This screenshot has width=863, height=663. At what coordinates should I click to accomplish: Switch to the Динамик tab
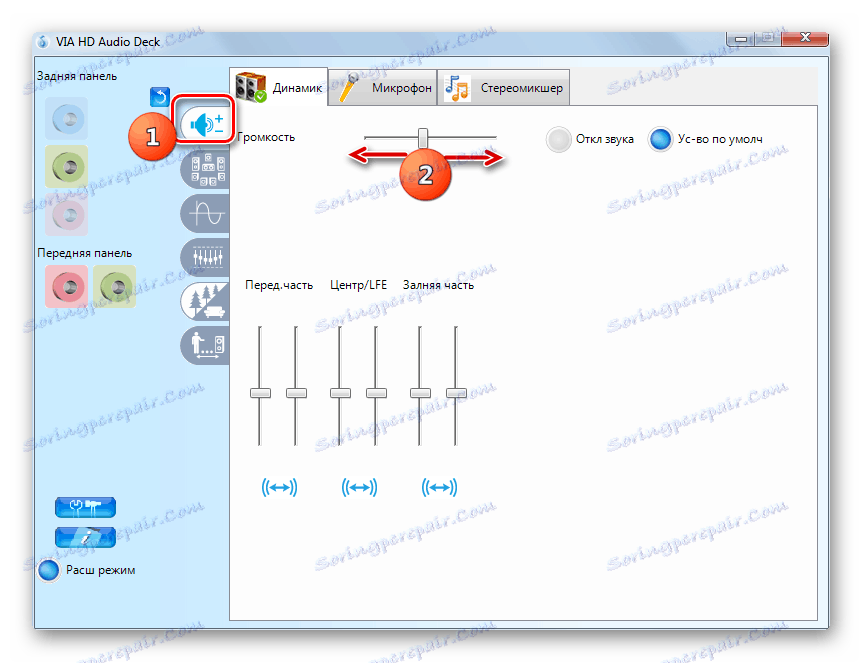[278, 87]
